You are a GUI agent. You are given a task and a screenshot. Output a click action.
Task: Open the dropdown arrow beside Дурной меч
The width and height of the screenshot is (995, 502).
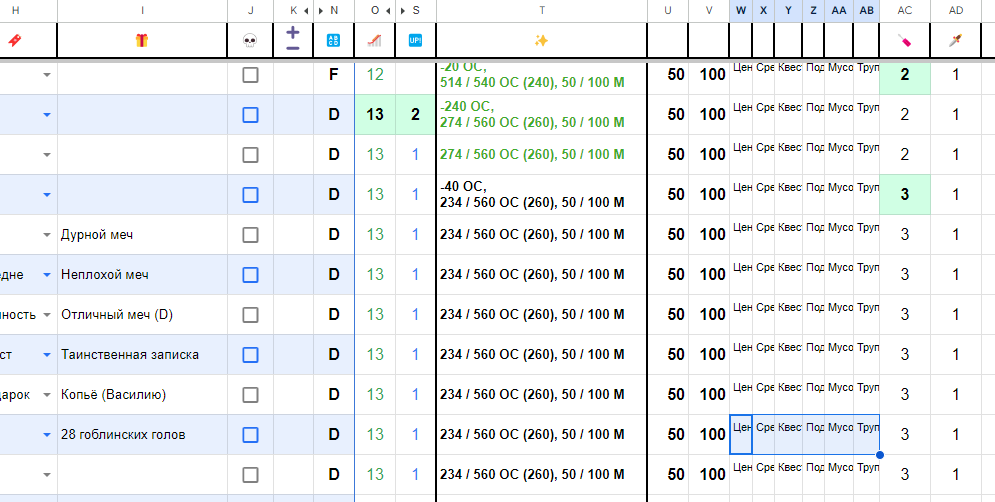[46, 235]
